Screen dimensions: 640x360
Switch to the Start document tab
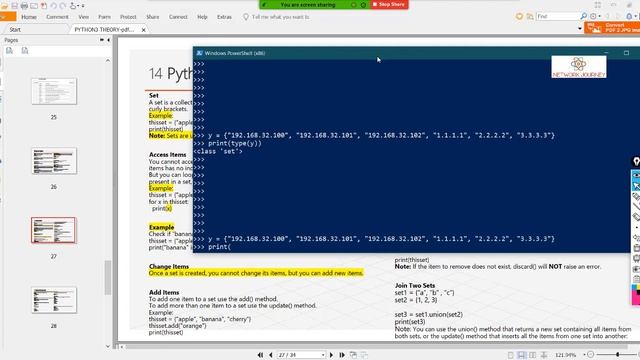[x=15, y=29]
